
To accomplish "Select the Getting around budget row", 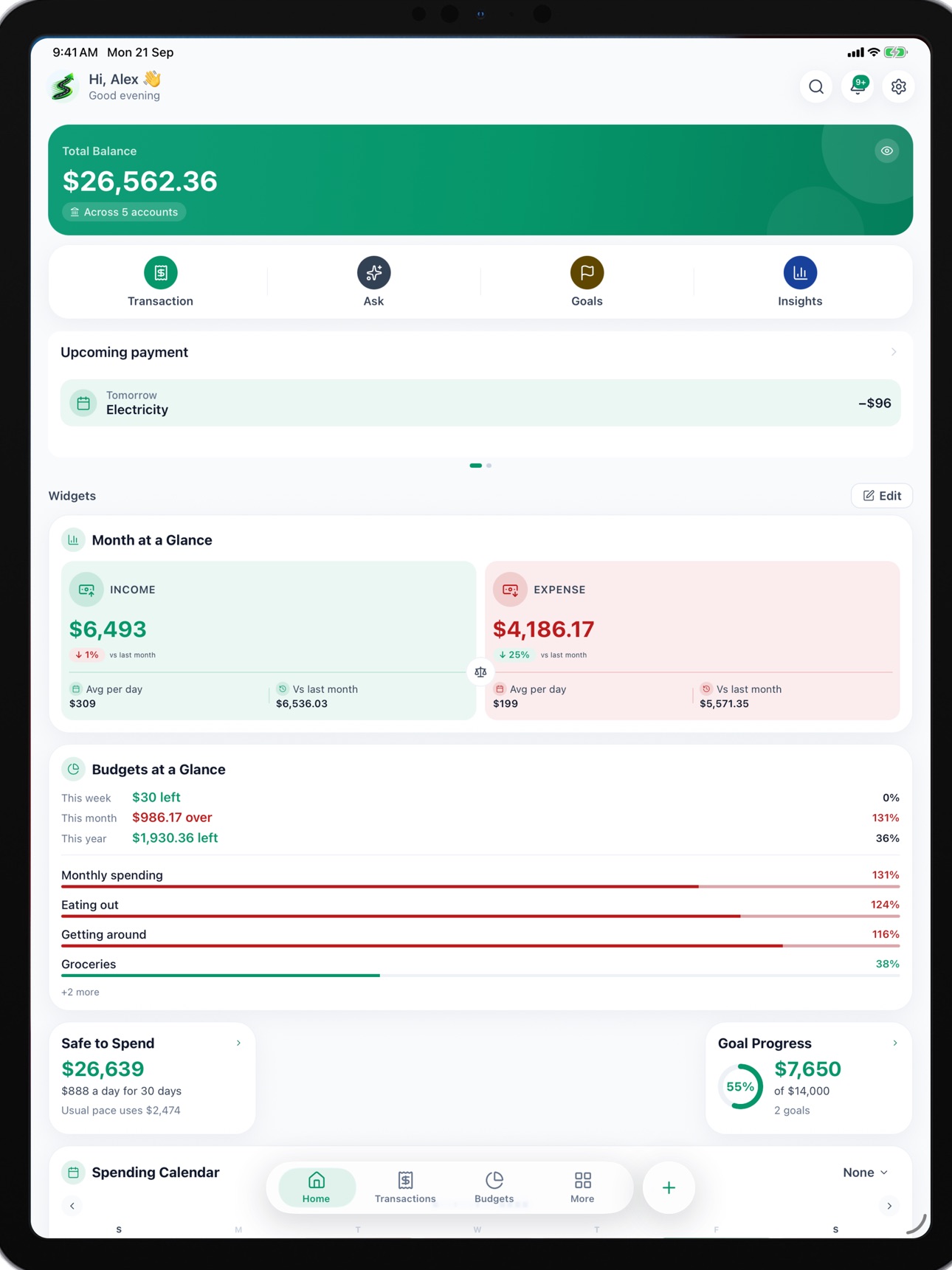I will 480,939.
